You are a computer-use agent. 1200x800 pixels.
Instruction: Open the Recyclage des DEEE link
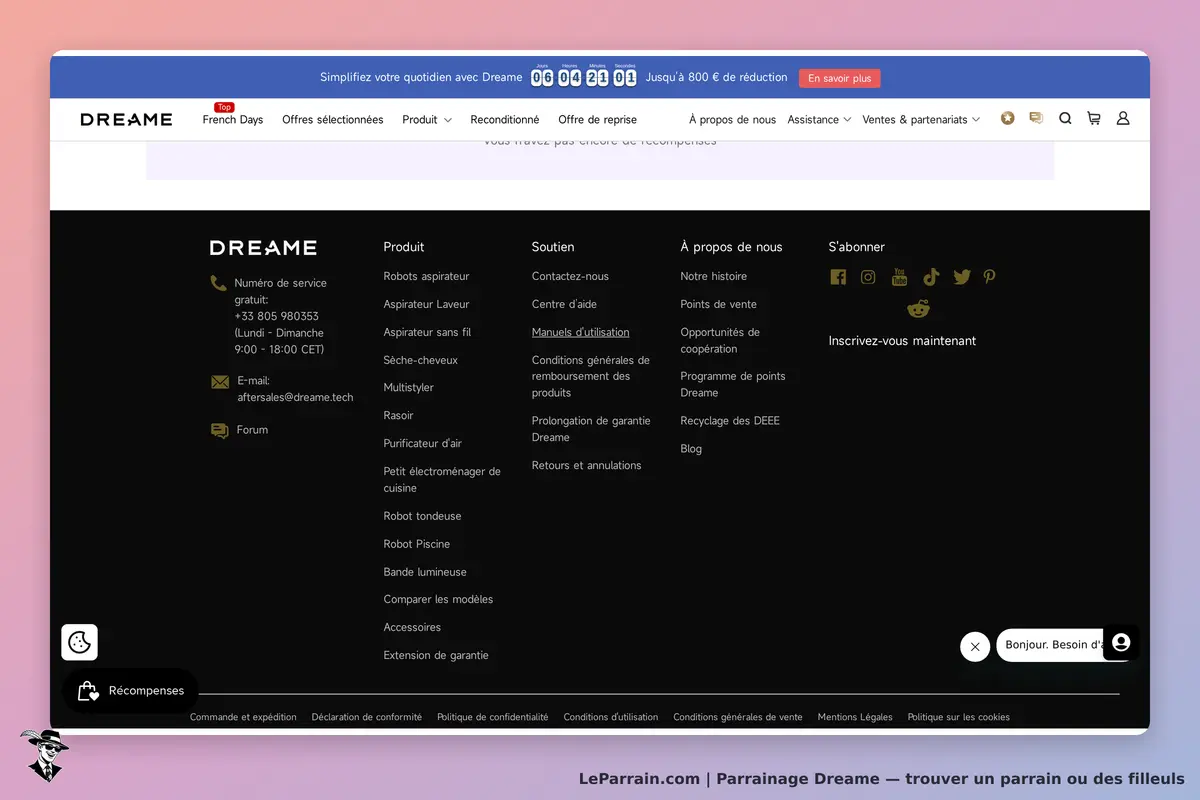[x=730, y=421]
